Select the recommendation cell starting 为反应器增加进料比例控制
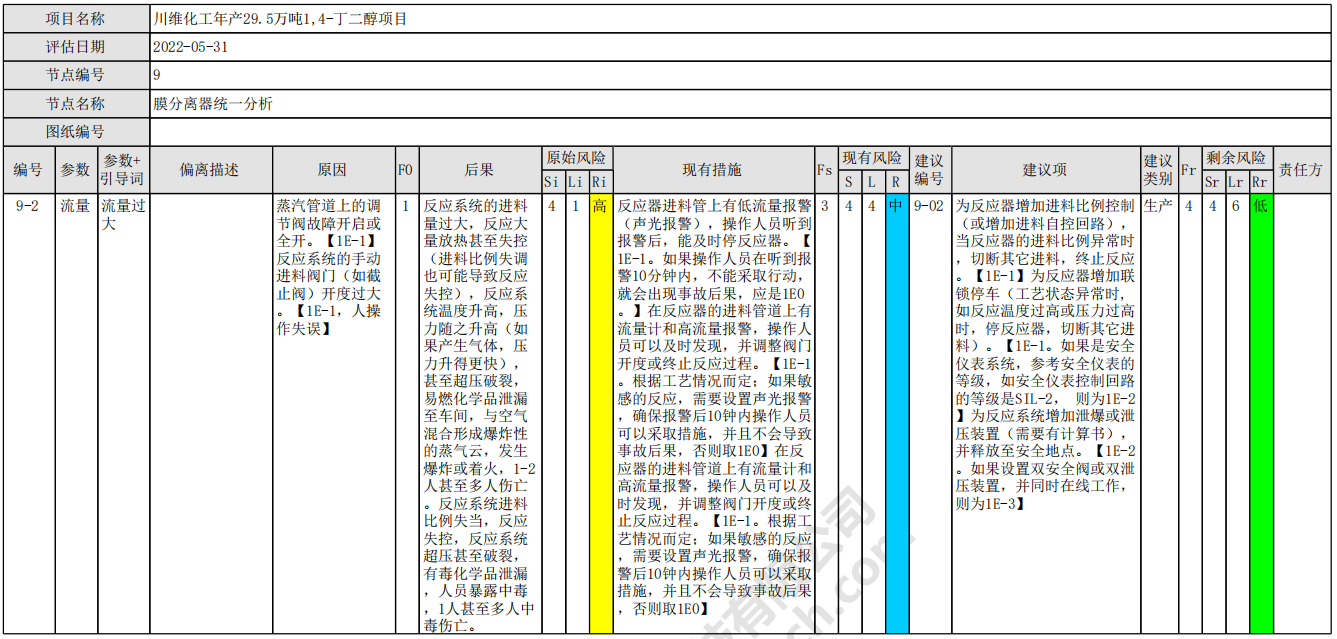 (1045, 414)
